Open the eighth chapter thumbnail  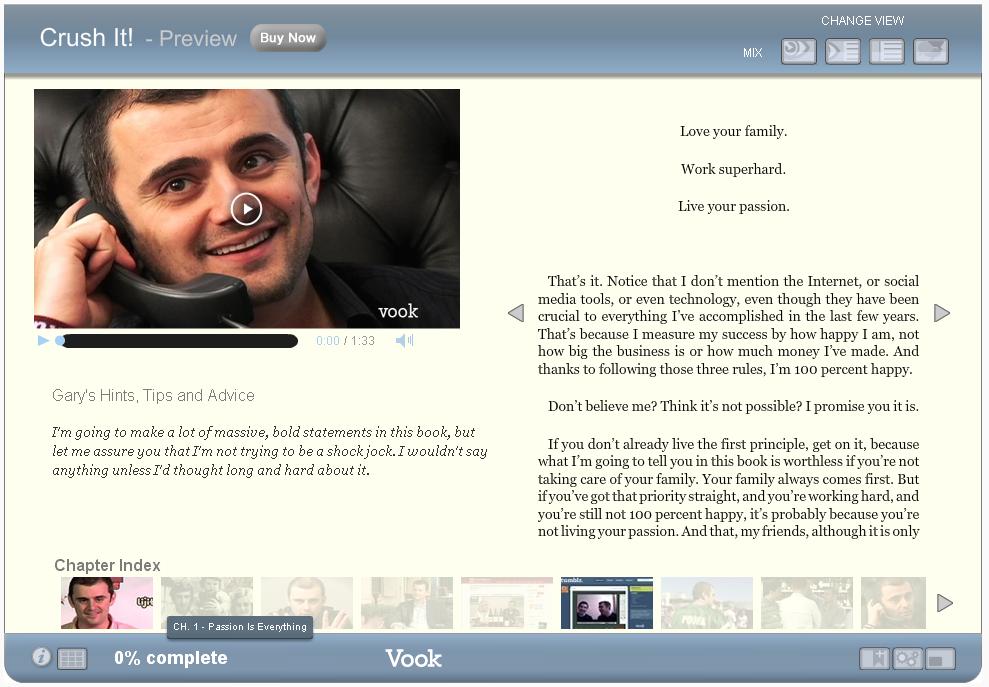pos(807,602)
